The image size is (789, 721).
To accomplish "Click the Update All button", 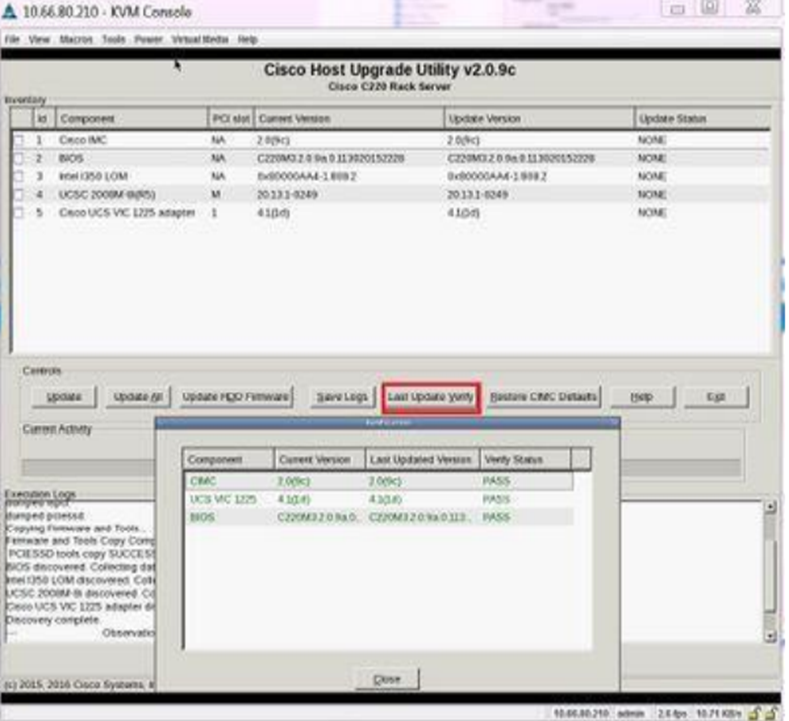I will pos(138,397).
